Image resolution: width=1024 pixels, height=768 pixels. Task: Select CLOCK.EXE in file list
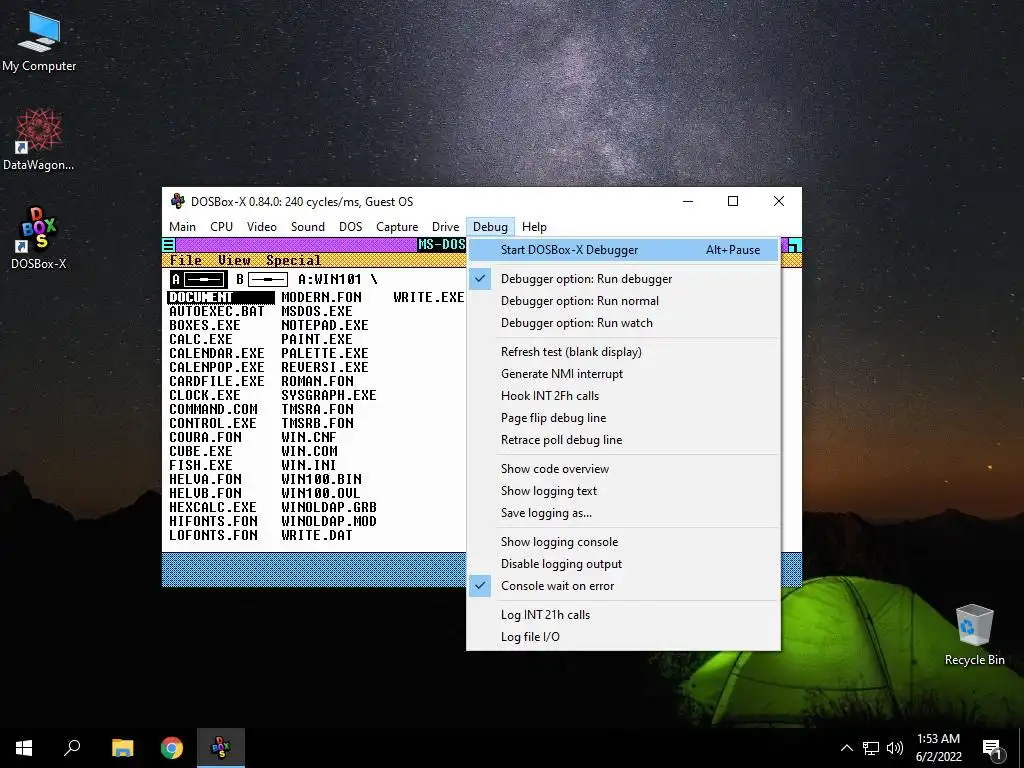205,396
